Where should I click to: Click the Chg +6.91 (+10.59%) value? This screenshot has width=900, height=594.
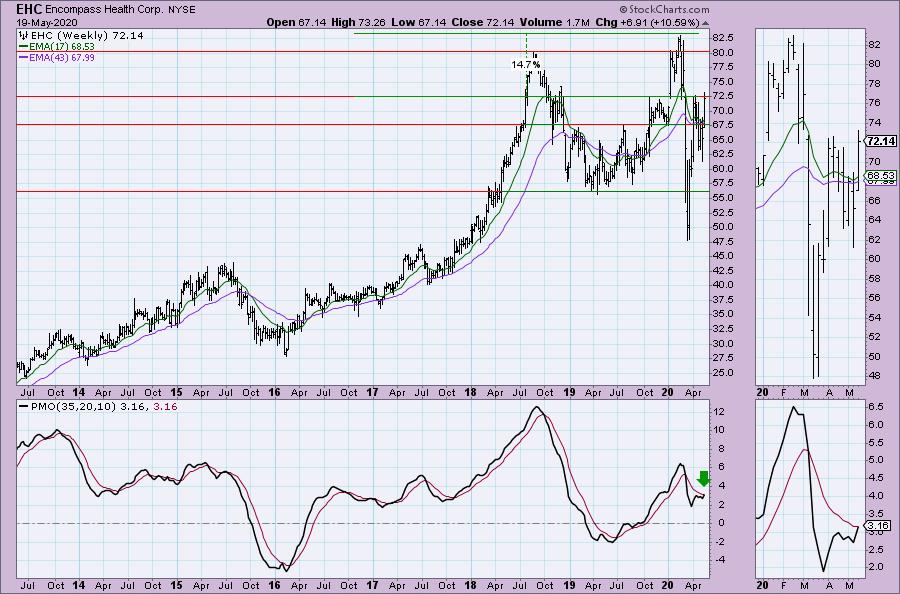(647, 22)
